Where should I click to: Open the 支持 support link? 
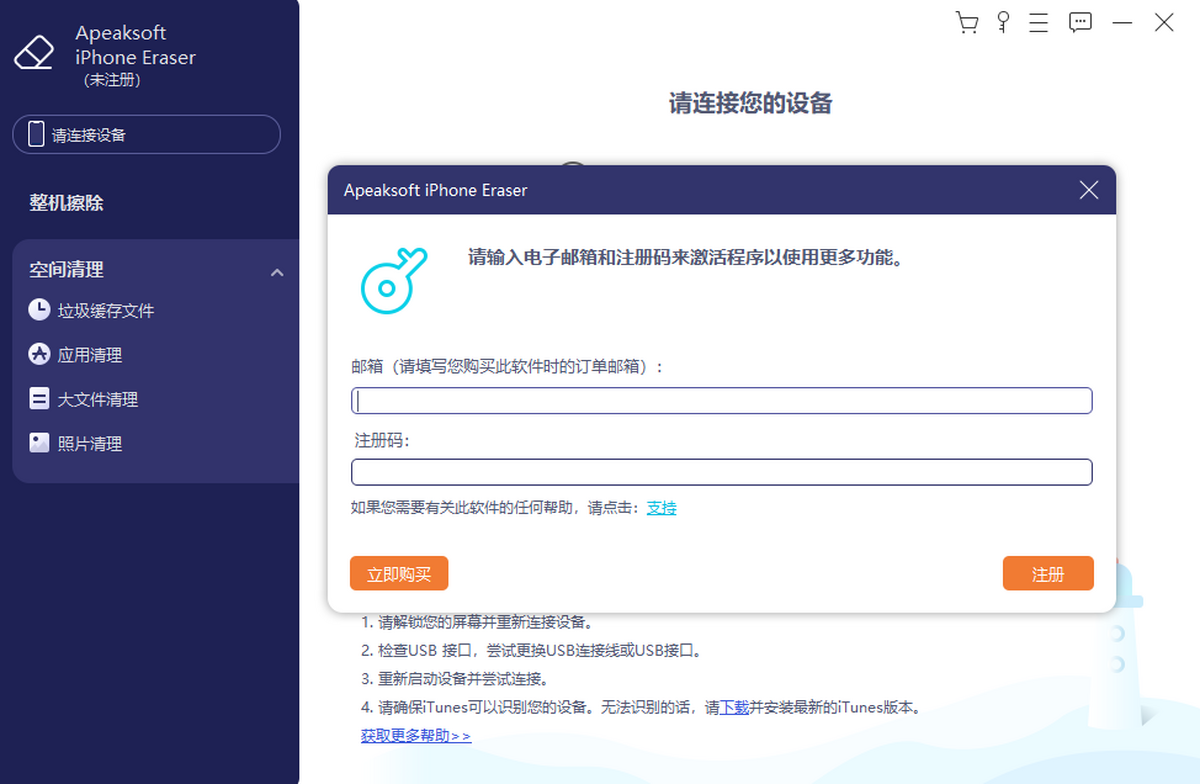pyautogui.click(x=662, y=508)
